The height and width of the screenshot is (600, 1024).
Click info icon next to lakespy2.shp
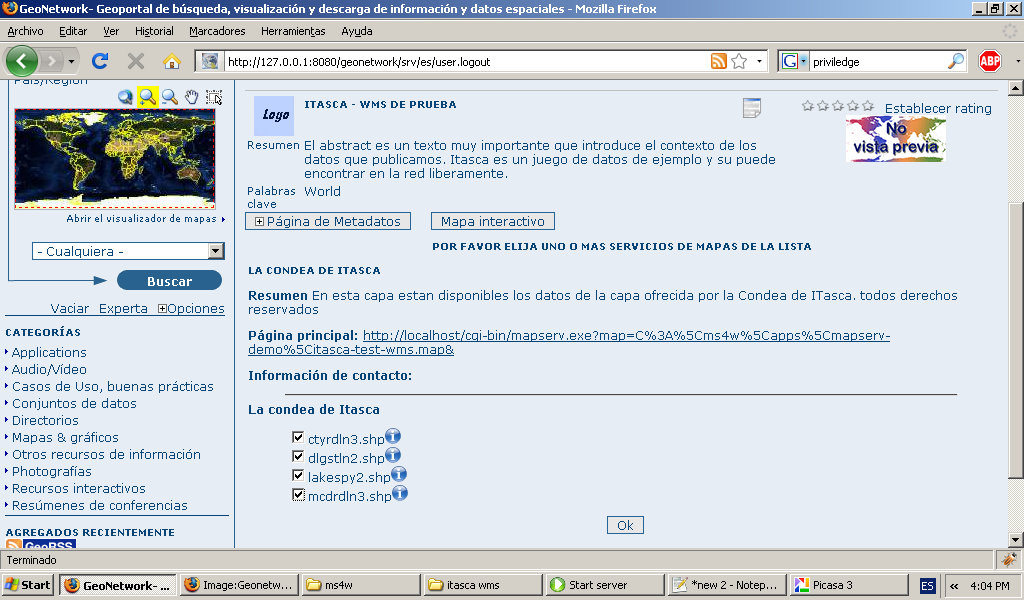(x=399, y=475)
